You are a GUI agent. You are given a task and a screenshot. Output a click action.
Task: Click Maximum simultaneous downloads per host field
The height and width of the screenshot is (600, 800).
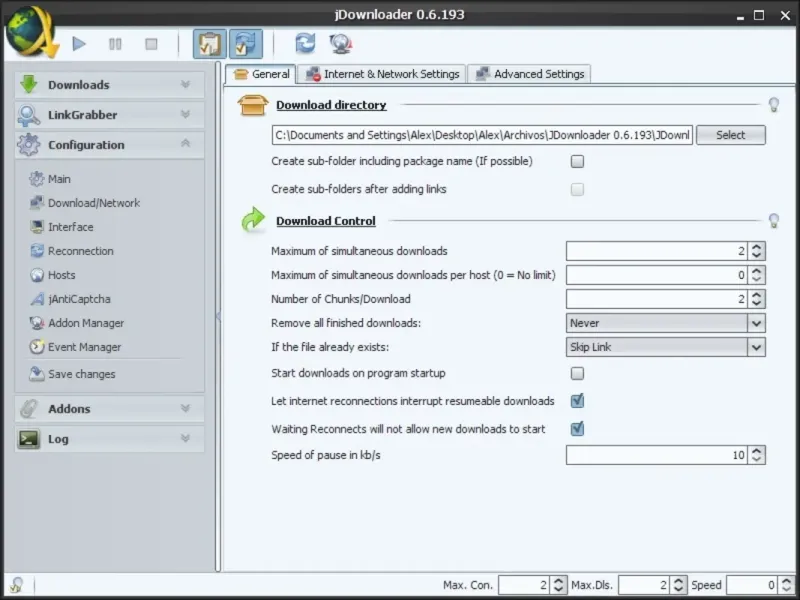tap(657, 275)
